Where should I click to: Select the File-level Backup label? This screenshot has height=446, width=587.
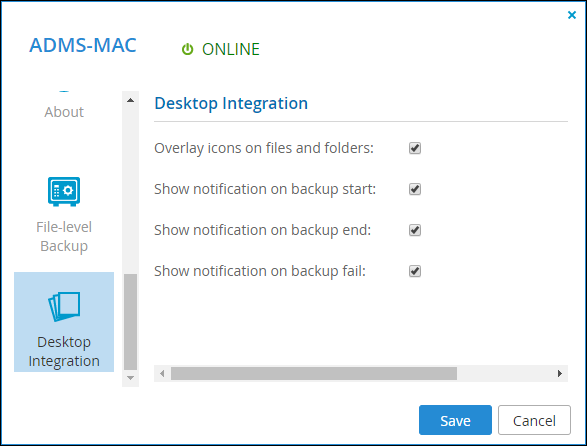pos(64,237)
